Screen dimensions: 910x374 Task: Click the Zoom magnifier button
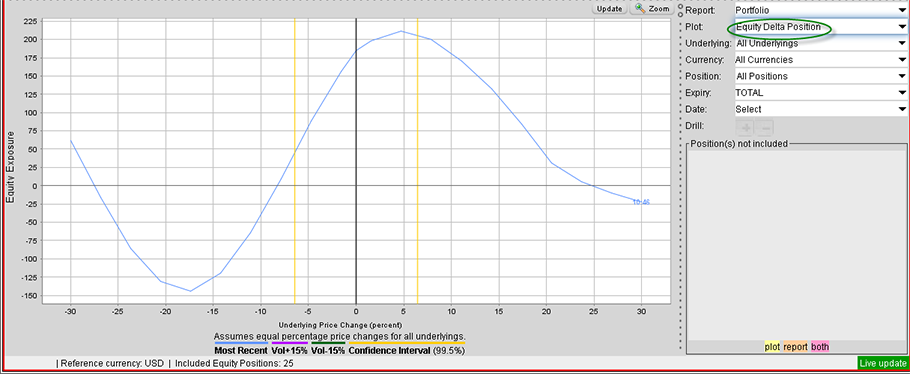tap(652, 9)
